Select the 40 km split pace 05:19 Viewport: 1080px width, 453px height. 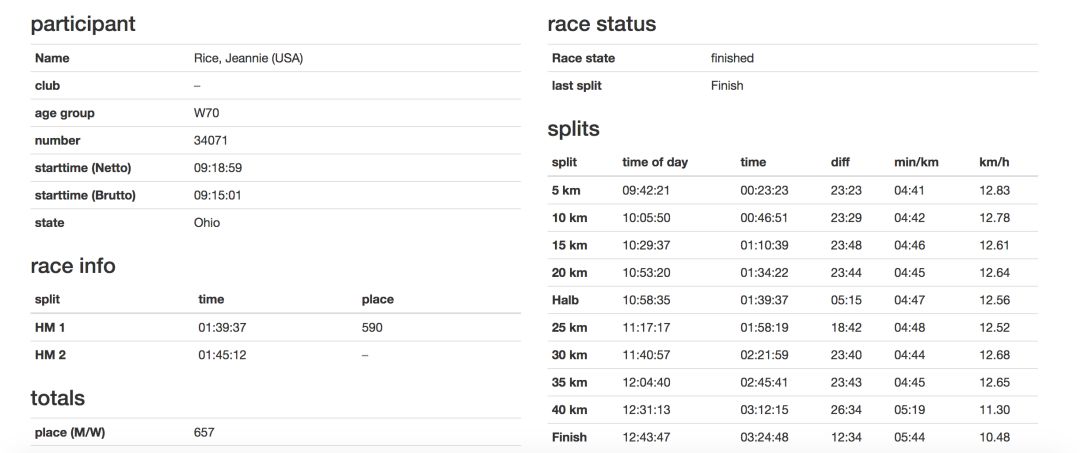click(x=908, y=410)
